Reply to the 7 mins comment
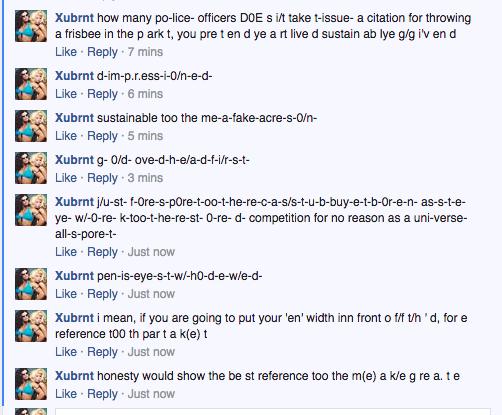The height and width of the screenshot is (415, 502). (102, 52)
